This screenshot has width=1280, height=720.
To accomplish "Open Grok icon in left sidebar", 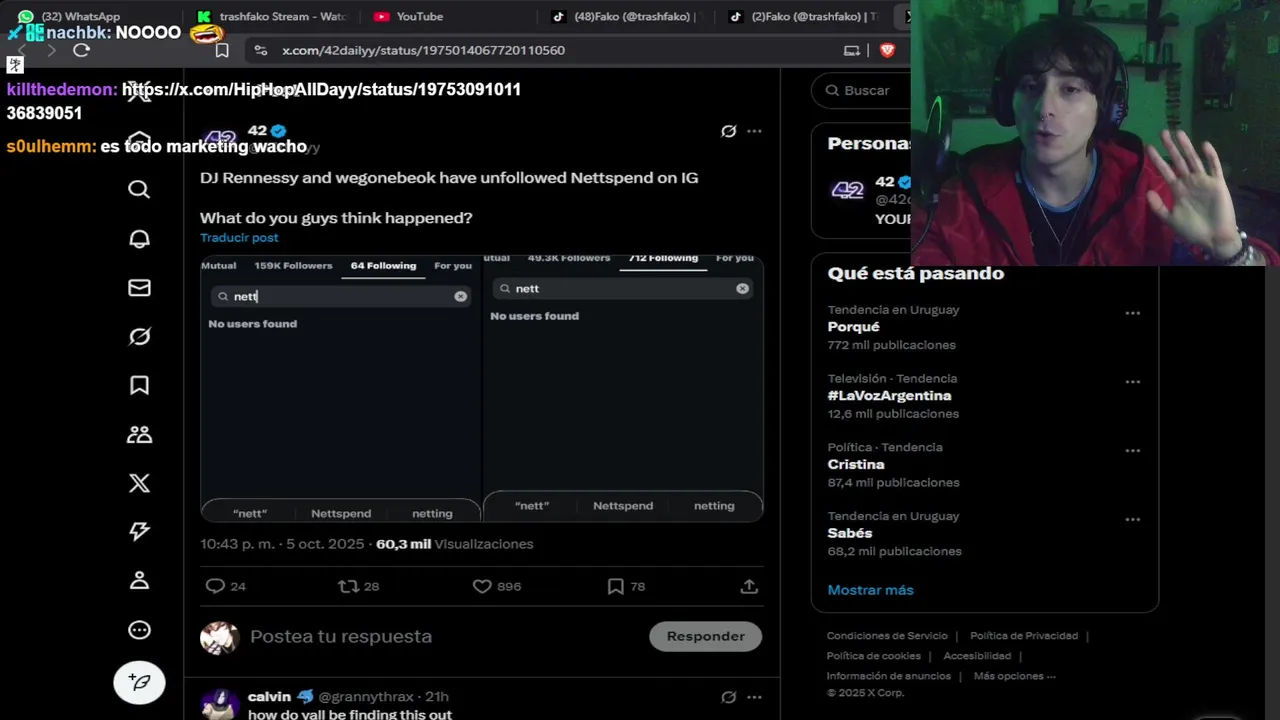I will click(139, 336).
